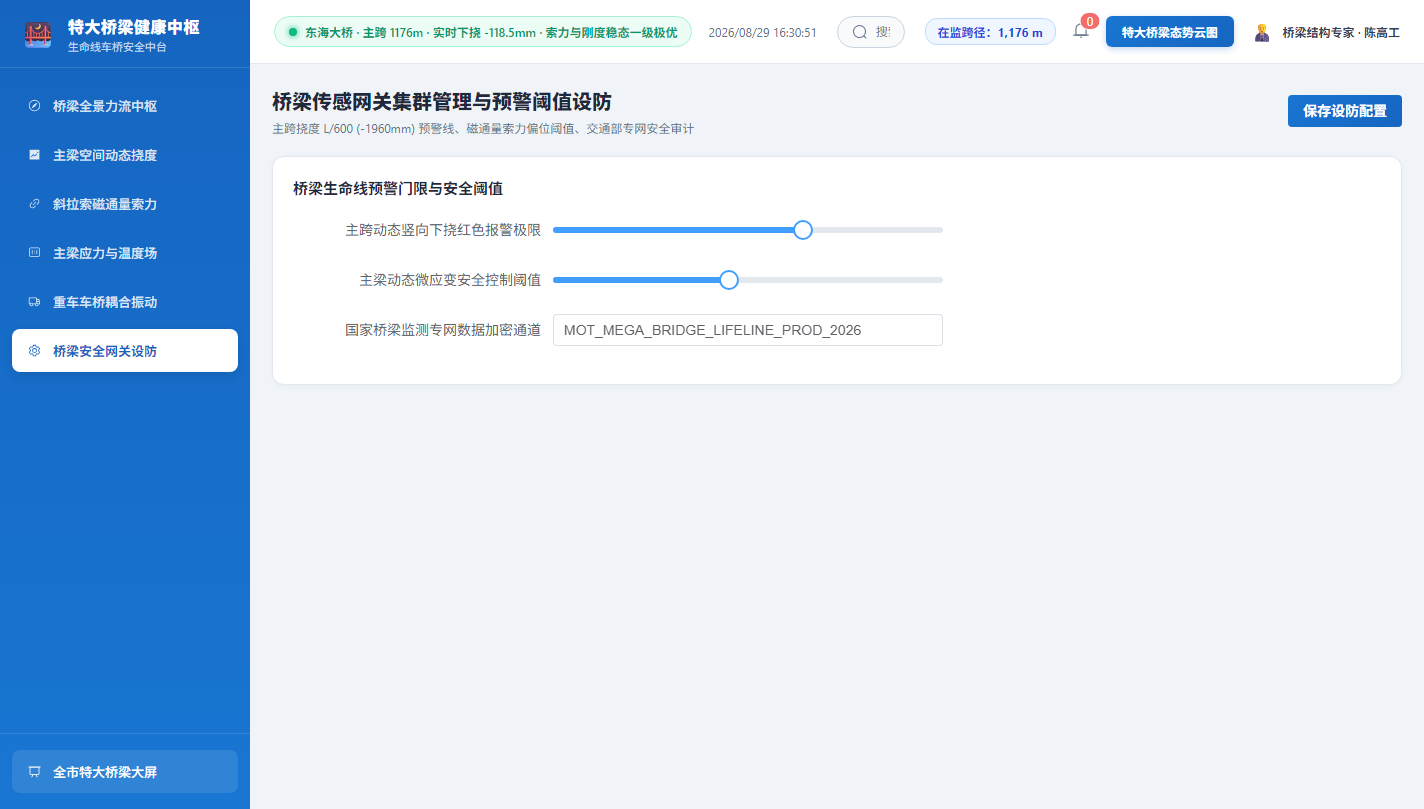This screenshot has height=809, width=1424.
Task: Click the MOT_MEGA_BRIDGE_LIFELINE_PROD_2026 input field
Action: 748,330
